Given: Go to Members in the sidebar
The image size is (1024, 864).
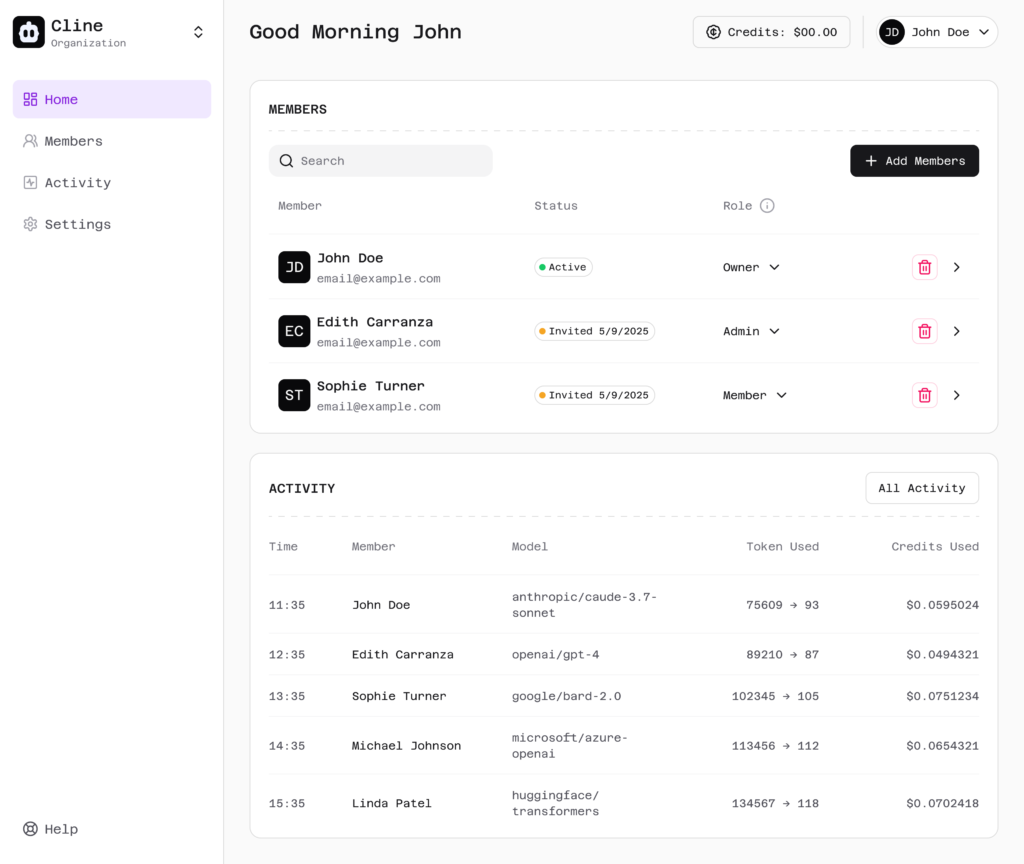Looking at the screenshot, I should click(x=73, y=141).
